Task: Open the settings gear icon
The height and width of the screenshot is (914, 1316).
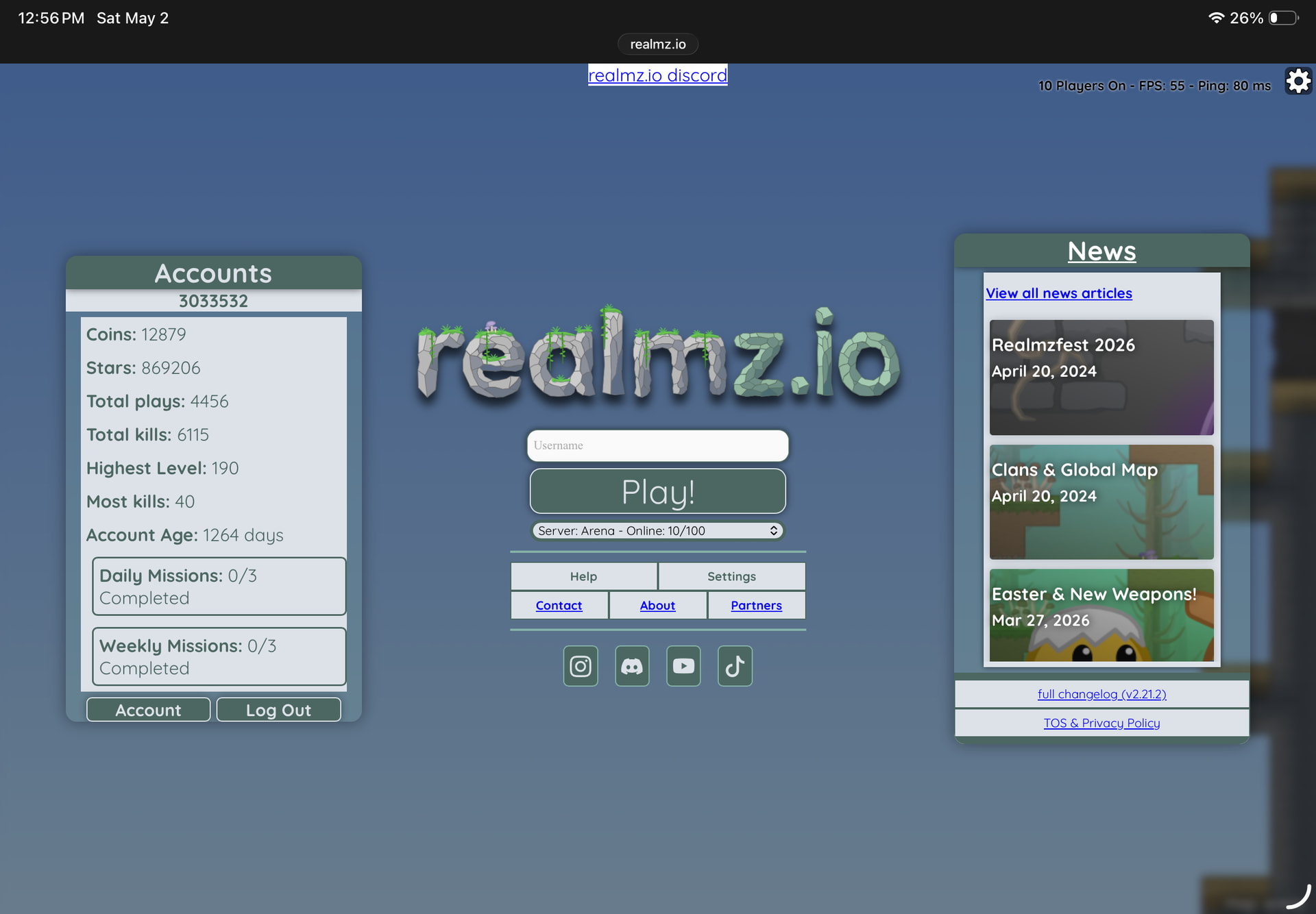Action: [1298, 82]
